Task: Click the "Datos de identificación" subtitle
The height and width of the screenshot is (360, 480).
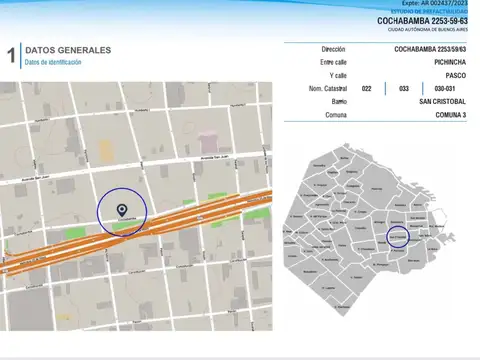Action: (x=53, y=62)
